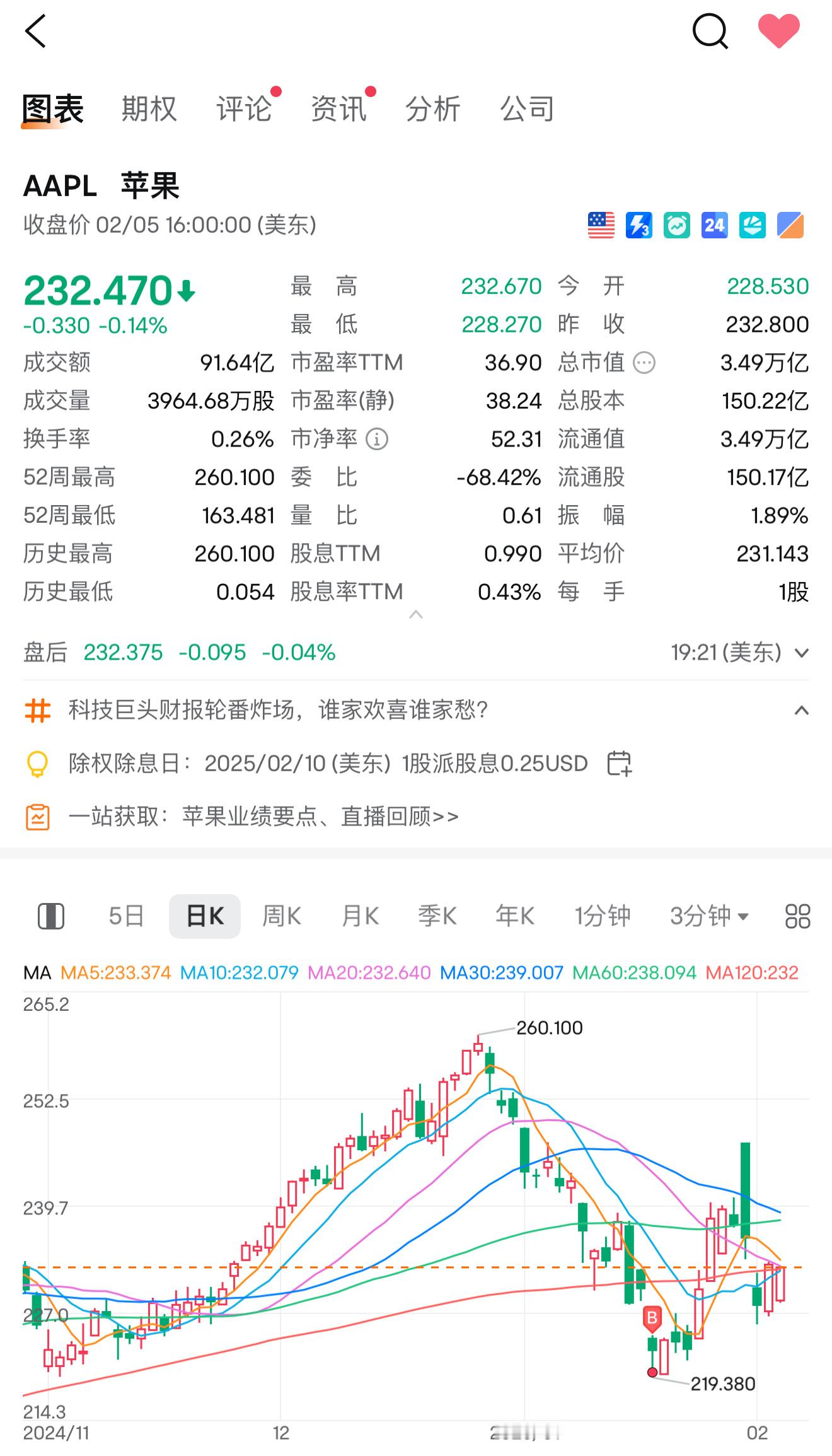Tap the green alarm clock icon
The height and width of the screenshot is (1456, 832).
pos(676,225)
